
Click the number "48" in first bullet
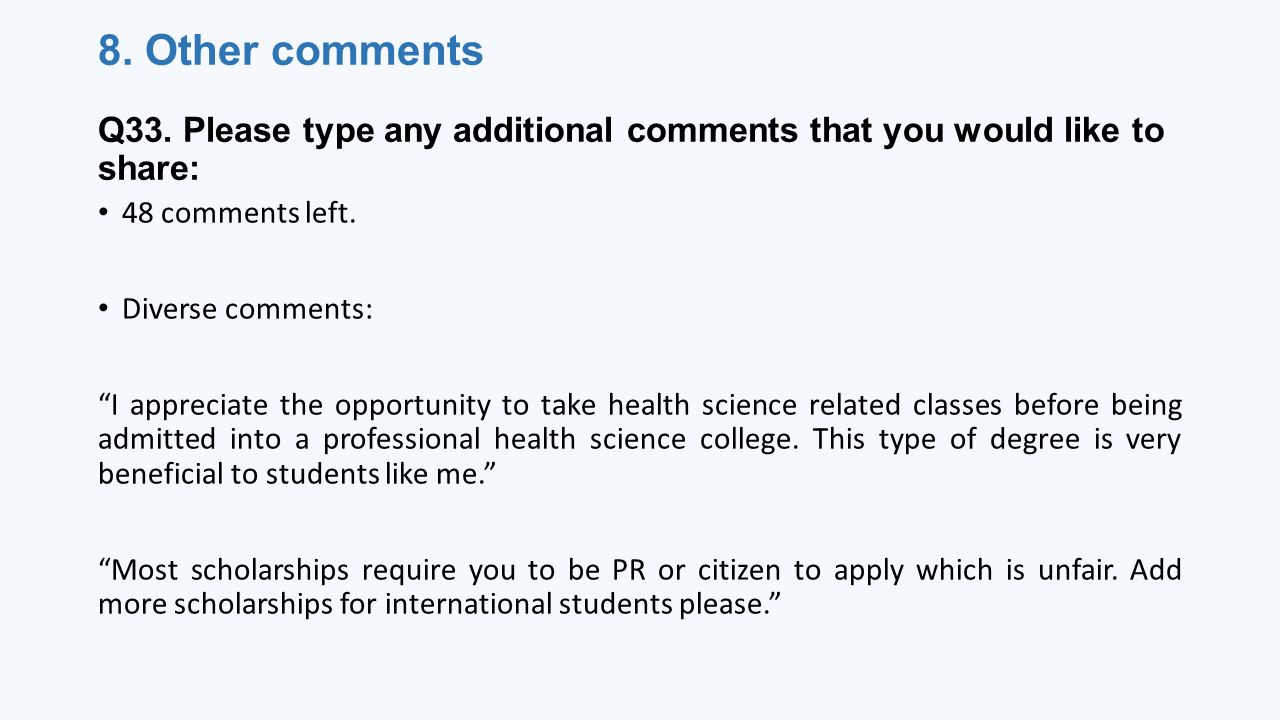(137, 213)
